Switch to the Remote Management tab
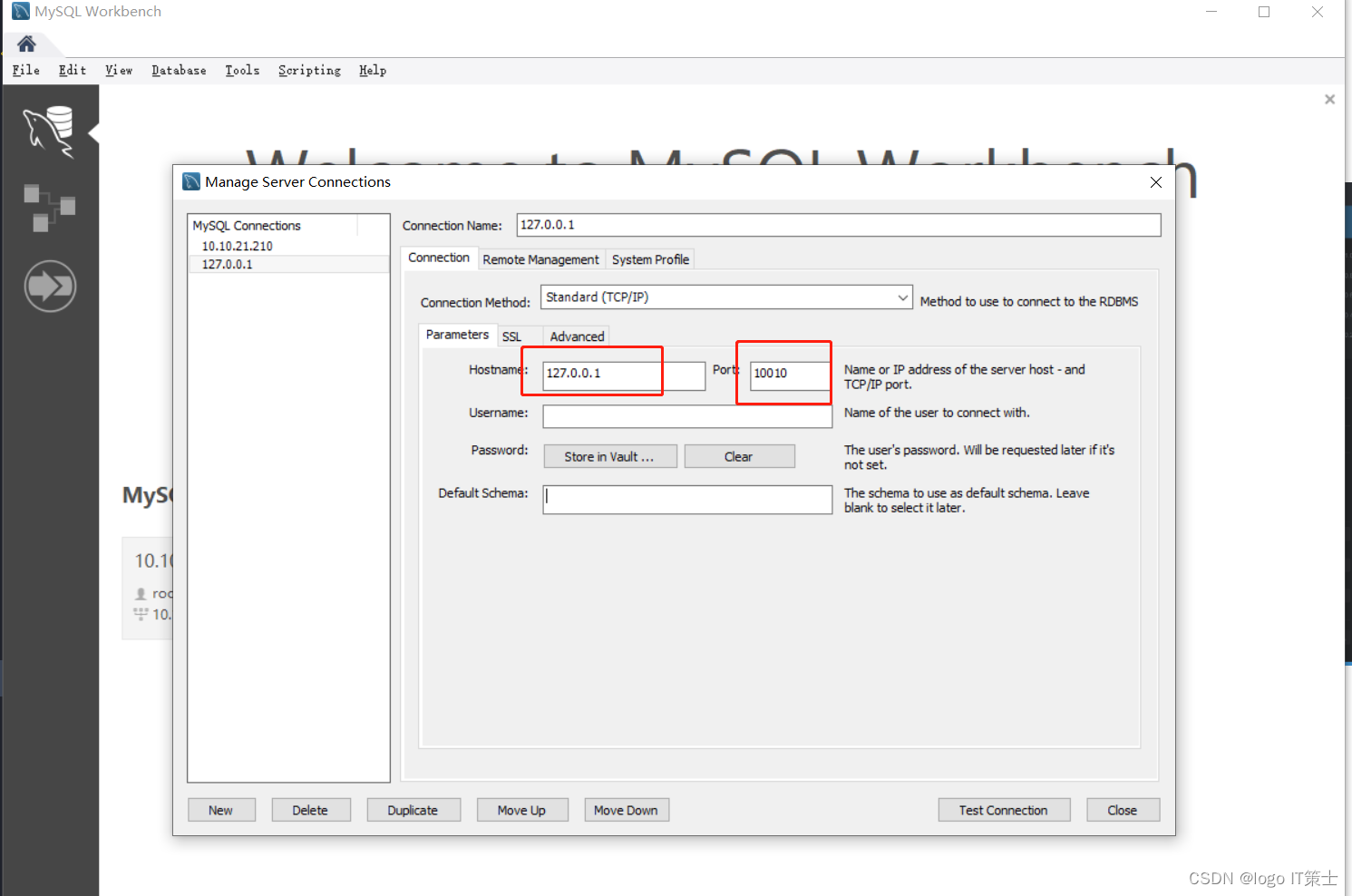The image size is (1352, 896). tap(540, 259)
